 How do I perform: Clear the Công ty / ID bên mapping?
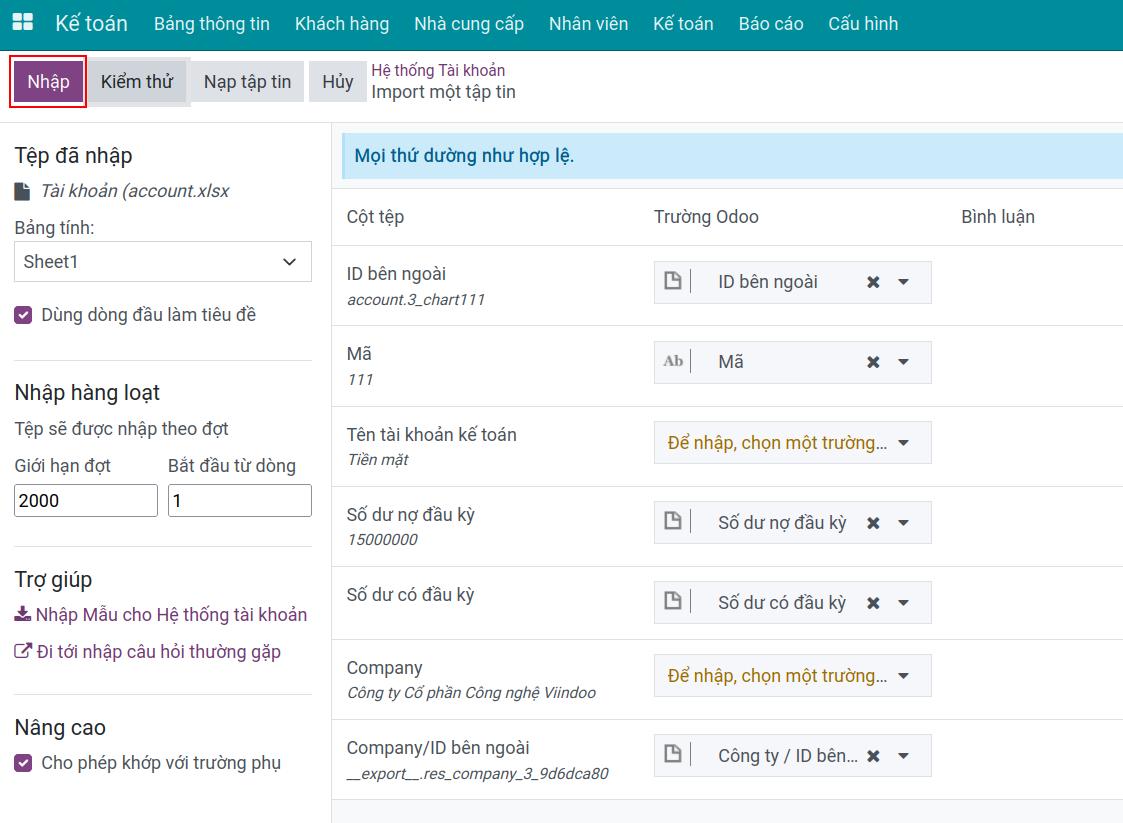(873, 756)
